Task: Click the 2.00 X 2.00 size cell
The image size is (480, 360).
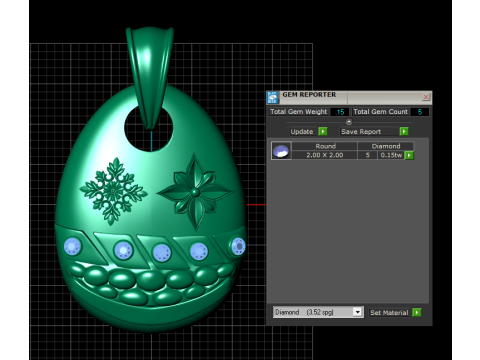Action: point(325,155)
